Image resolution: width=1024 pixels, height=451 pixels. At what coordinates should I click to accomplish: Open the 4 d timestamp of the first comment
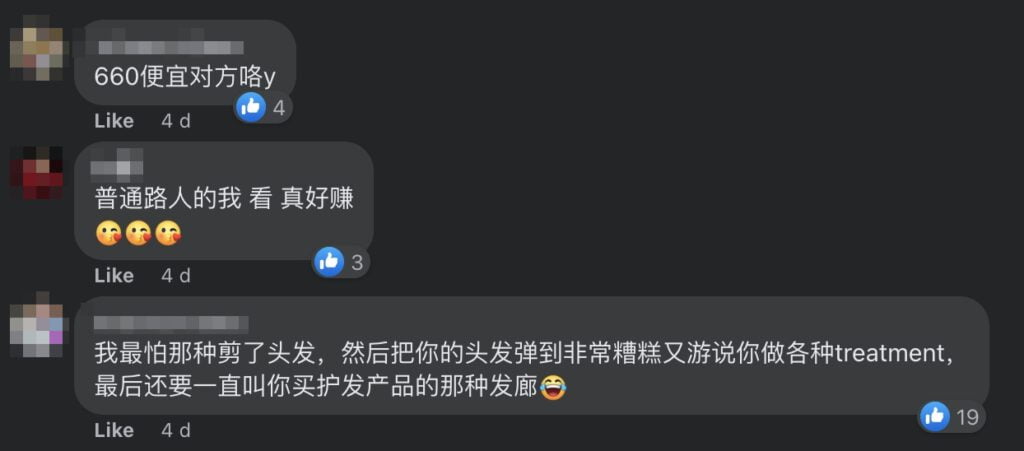click(x=176, y=121)
